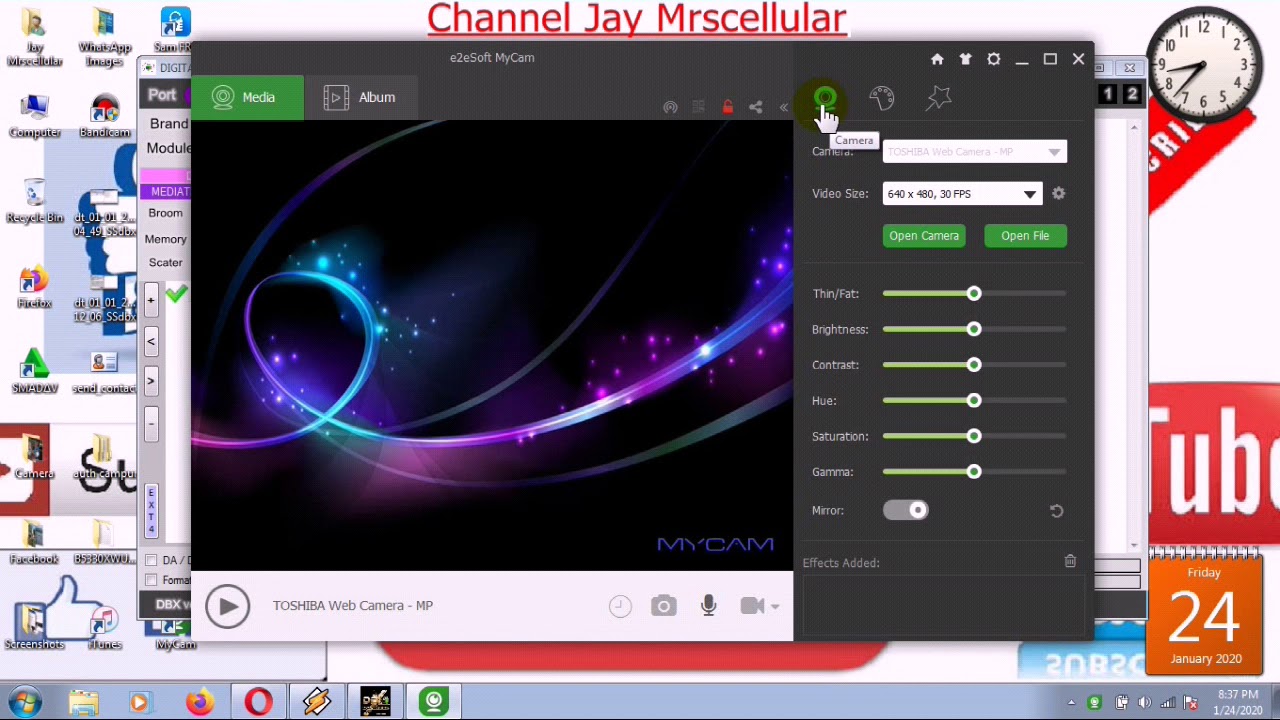Screen dimensions: 1280x720
Task: Click the plus button in background window
Action: [151, 300]
